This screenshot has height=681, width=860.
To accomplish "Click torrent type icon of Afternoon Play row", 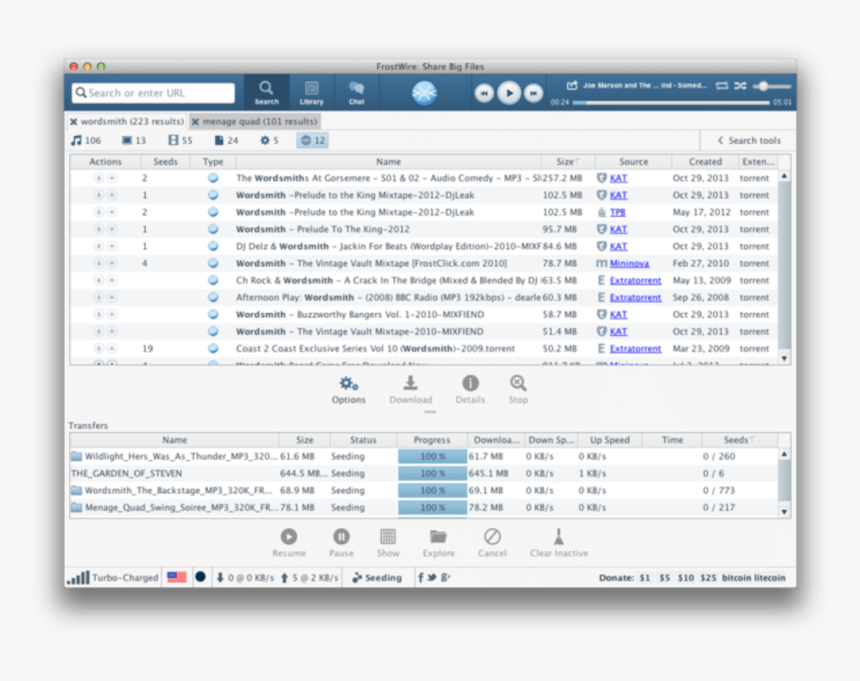I will coord(213,297).
